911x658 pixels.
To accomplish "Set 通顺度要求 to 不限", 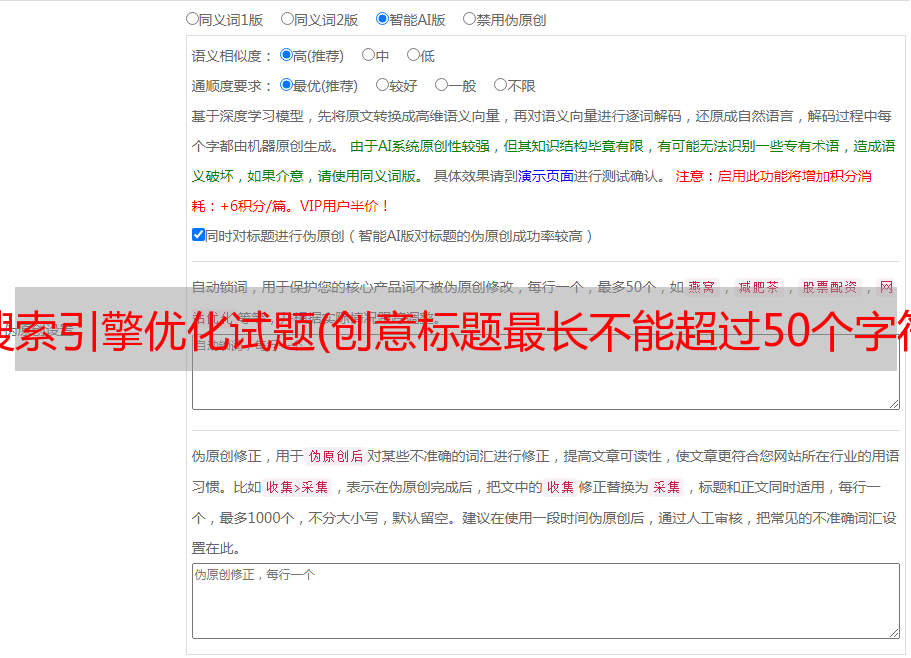I will coord(500,85).
